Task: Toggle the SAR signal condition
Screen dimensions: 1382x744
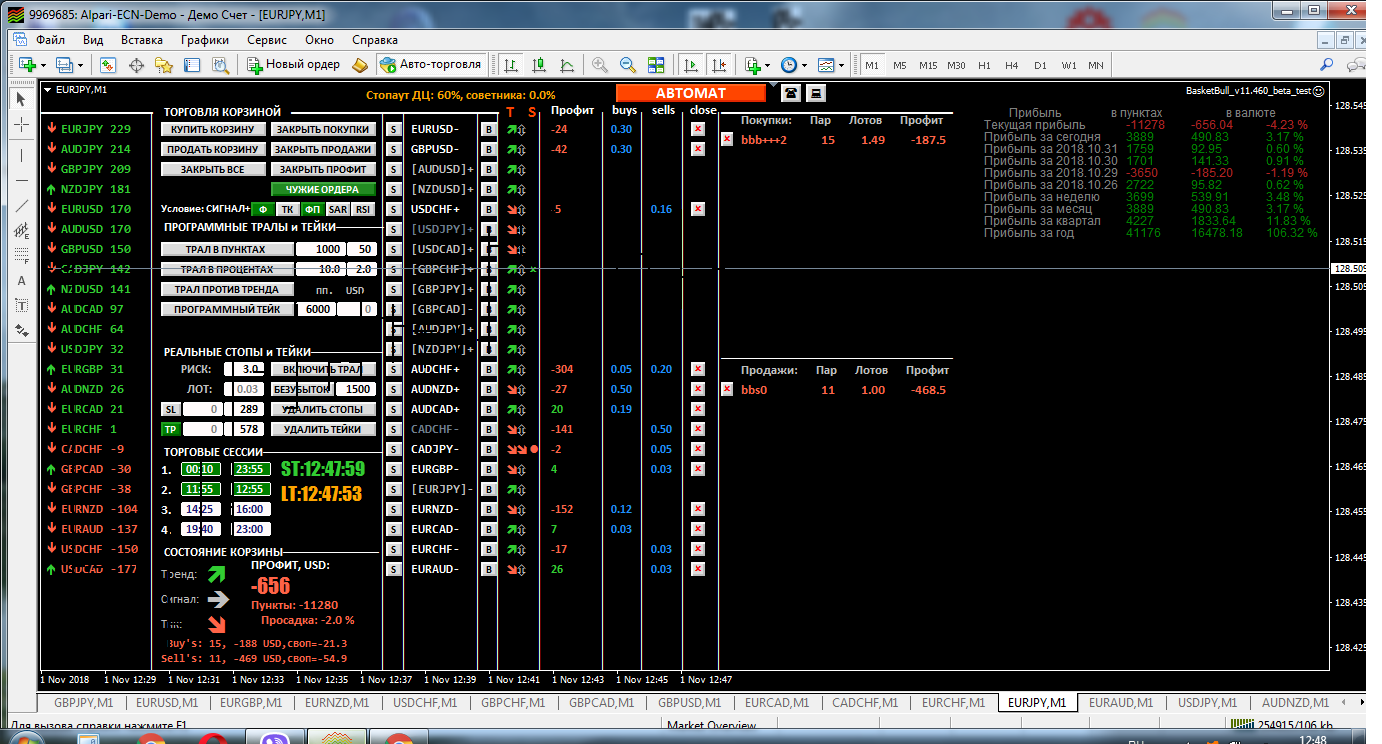Action: click(338, 209)
